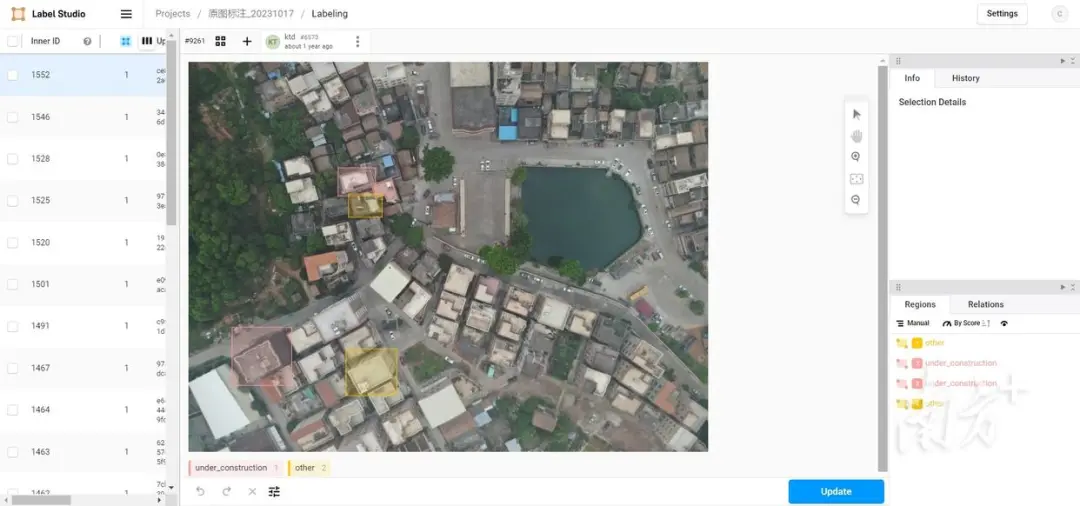Zoom out of the aerial image
Viewport: 1080px width, 506px height.
pyautogui.click(x=856, y=200)
